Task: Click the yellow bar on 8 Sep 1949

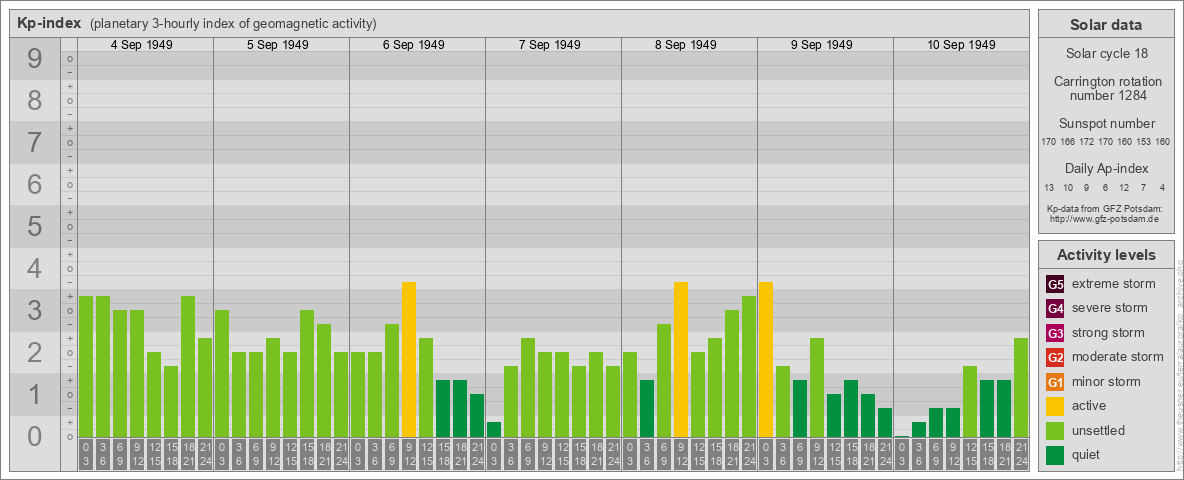Action: [x=680, y=359]
